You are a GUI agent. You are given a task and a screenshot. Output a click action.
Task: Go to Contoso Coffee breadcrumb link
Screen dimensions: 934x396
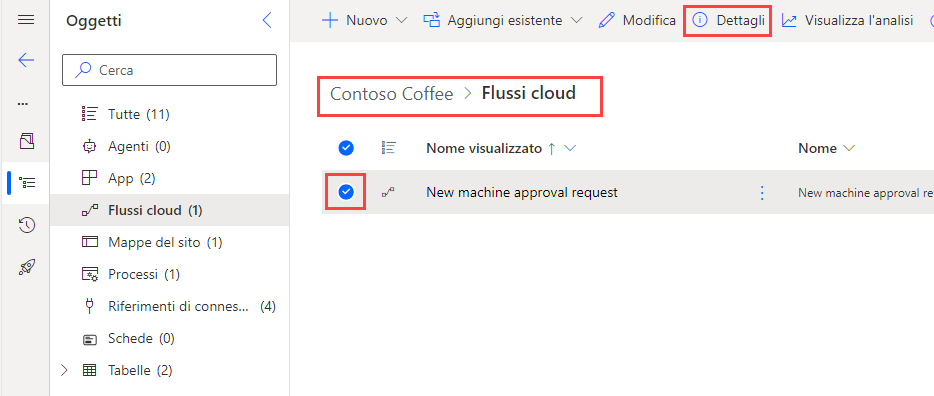point(391,94)
